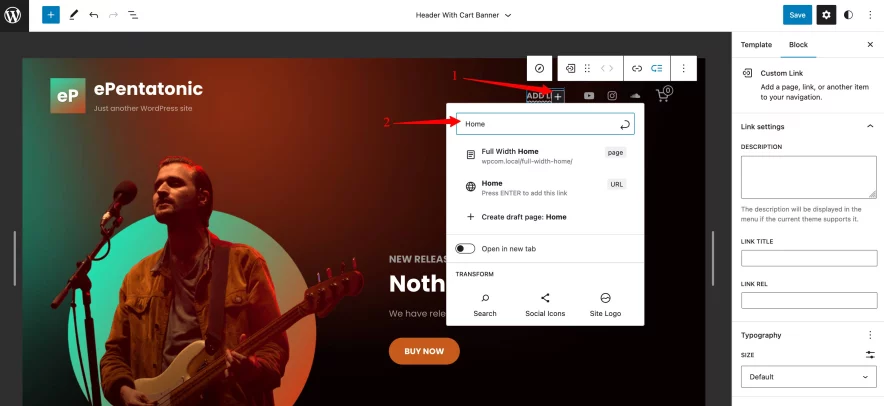Viewport: 884px width, 406px height.
Task: Click the WordPress logo in top-left corner
Action: 14,15
